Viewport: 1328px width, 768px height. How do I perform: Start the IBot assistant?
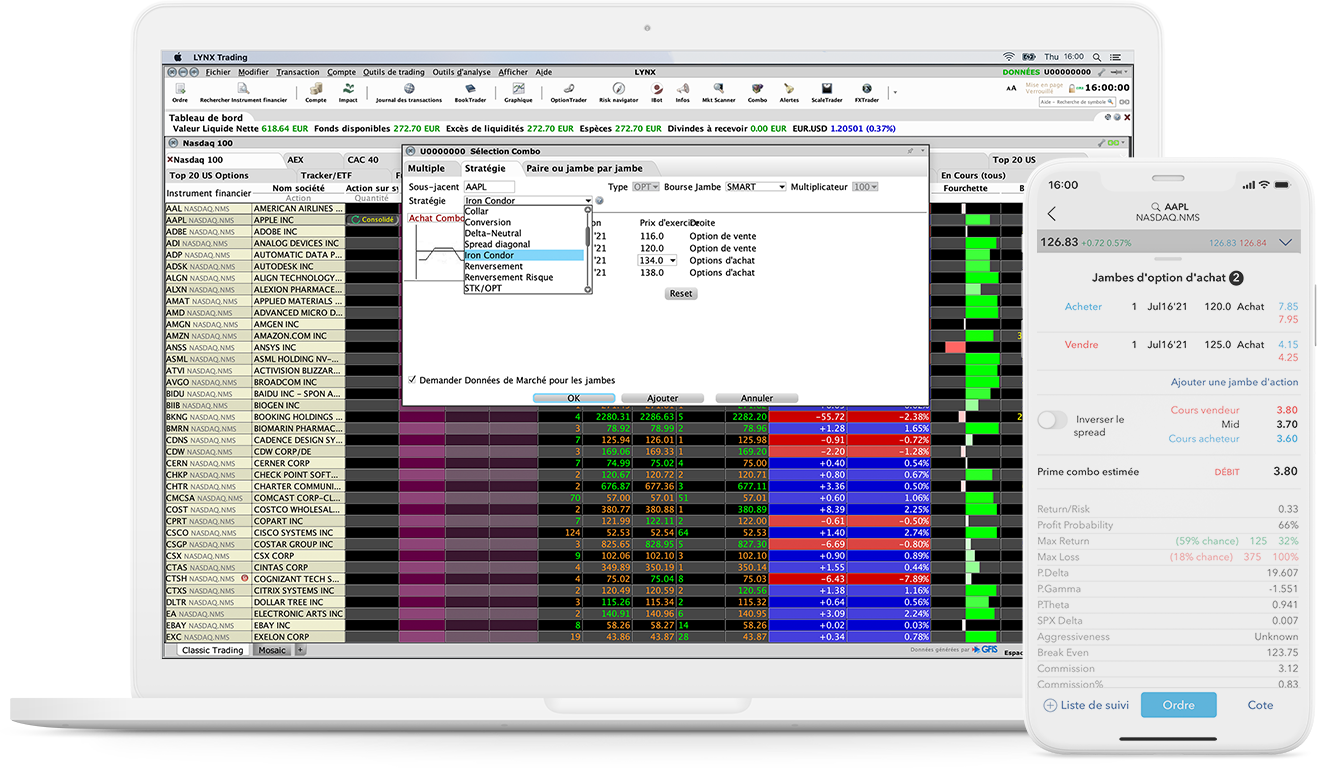point(657,93)
